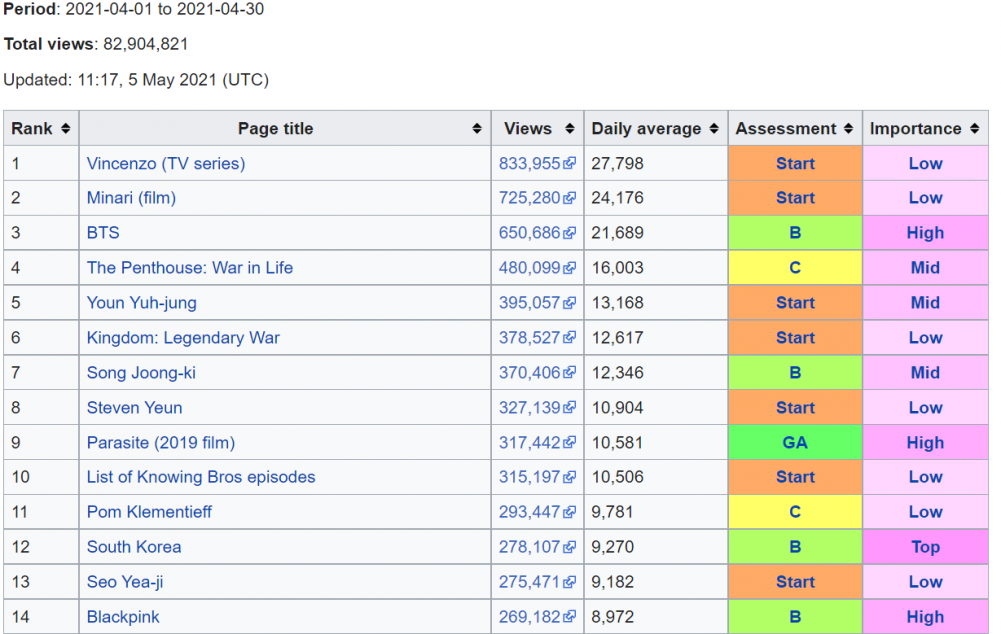This screenshot has height=634, width=1001.
Task: Open Parasite (2019 film) link
Action: pyautogui.click(x=161, y=442)
